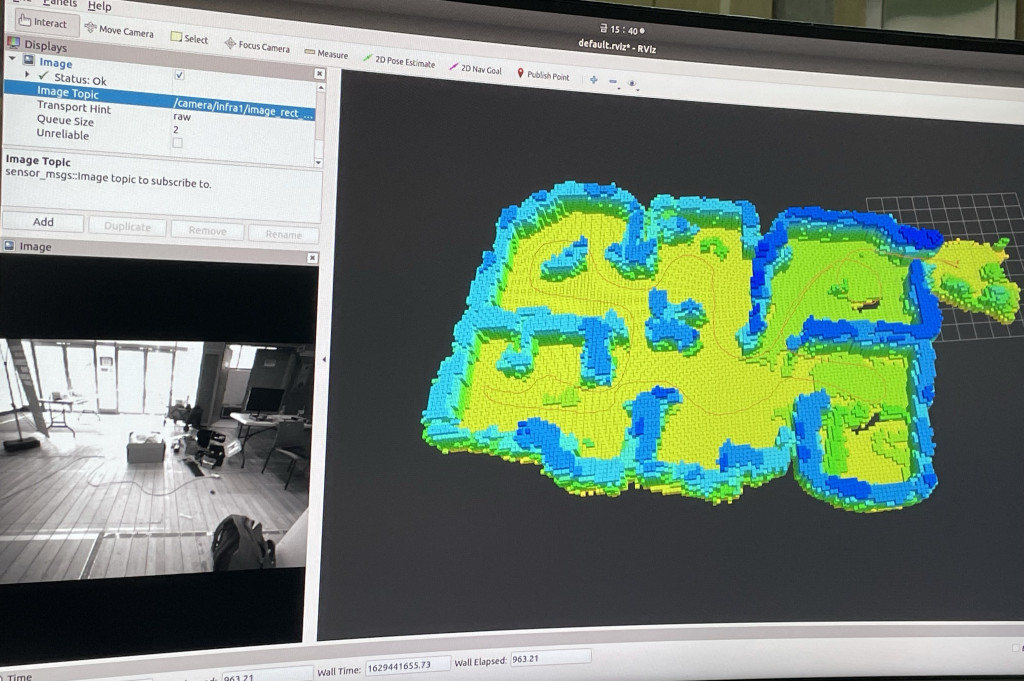Activate the Move Camera tool

[x=119, y=30]
